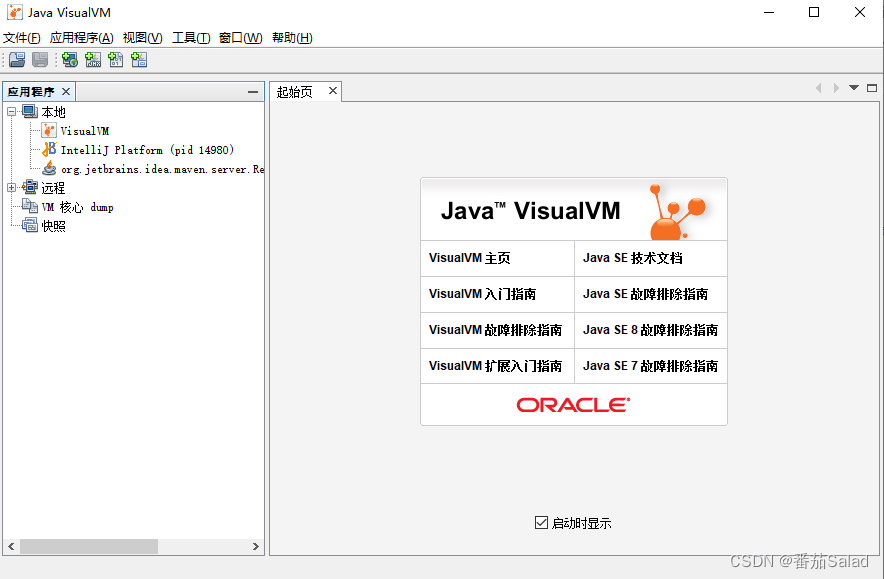Screen dimensions: 884x579
Task: Click the last toolbar icon with green plus
Action: pyautogui.click(x=139, y=59)
